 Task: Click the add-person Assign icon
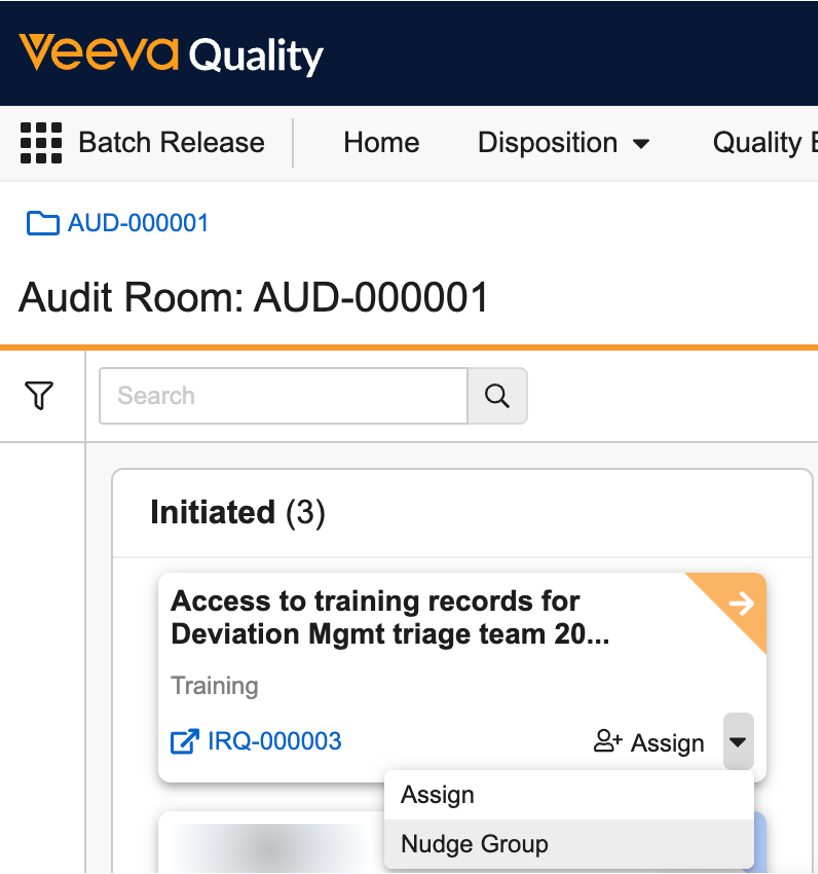click(607, 742)
